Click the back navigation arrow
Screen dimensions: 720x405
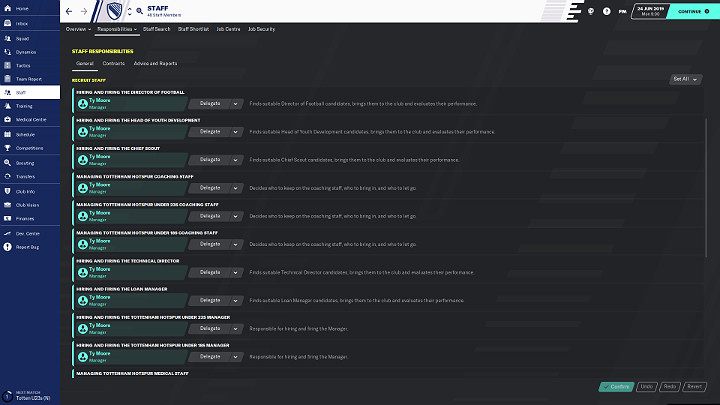pos(68,12)
